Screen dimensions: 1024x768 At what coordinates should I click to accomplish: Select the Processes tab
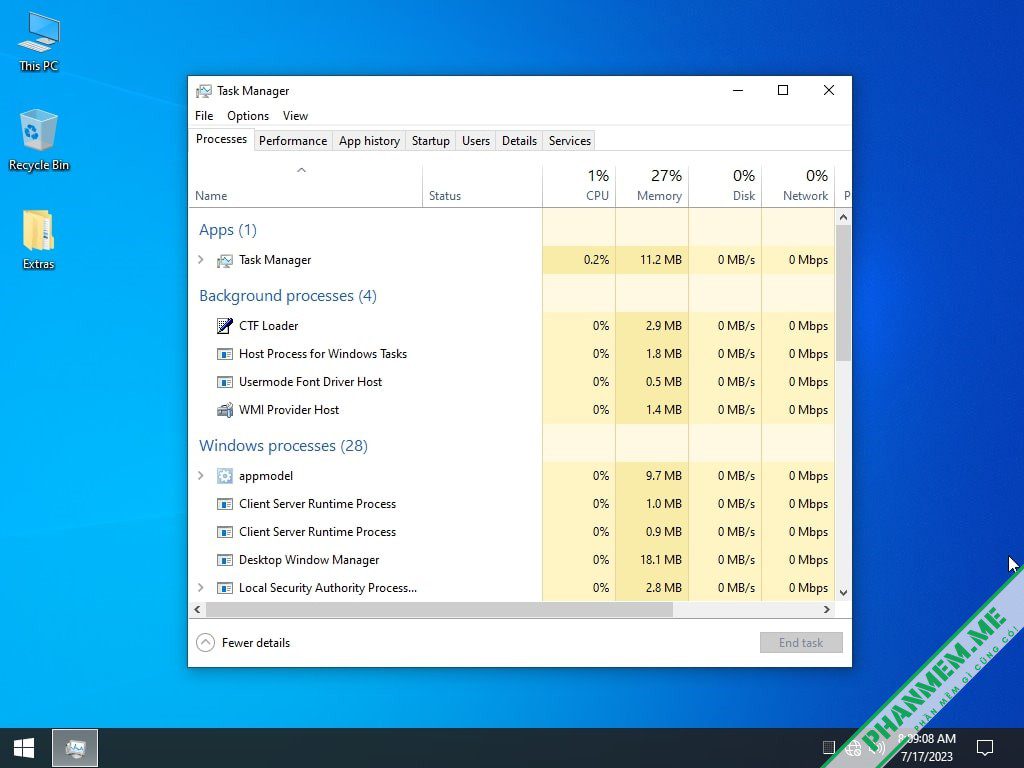(221, 139)
